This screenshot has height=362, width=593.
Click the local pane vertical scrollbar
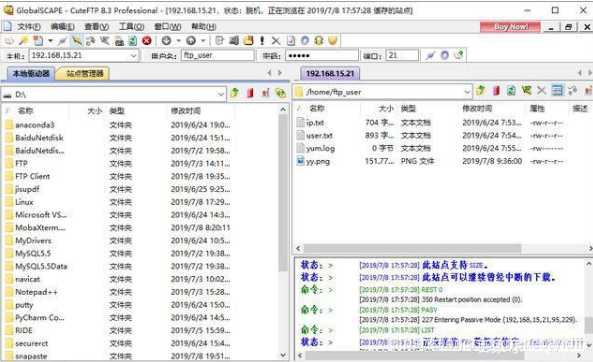tap(283, 193)
